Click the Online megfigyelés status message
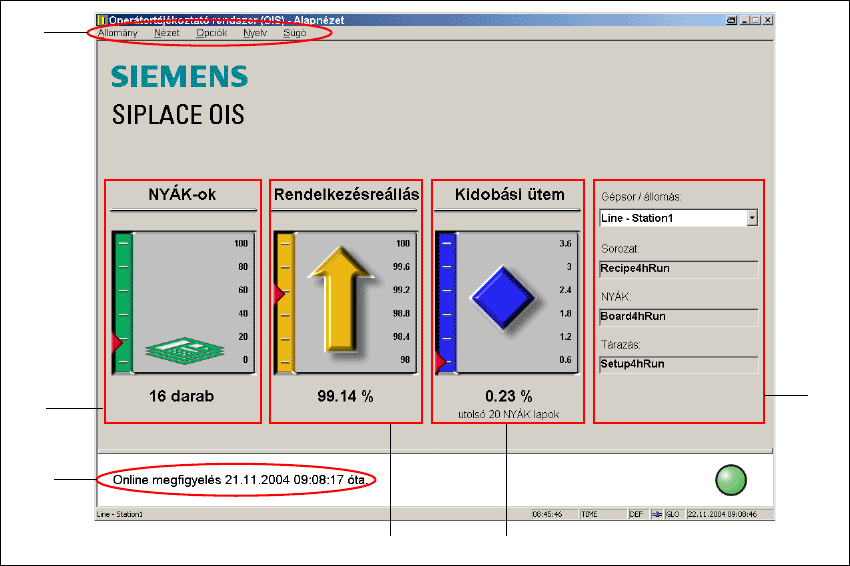Image resolution: width=850 pixels, height=566 pixels. pos(241,480)
